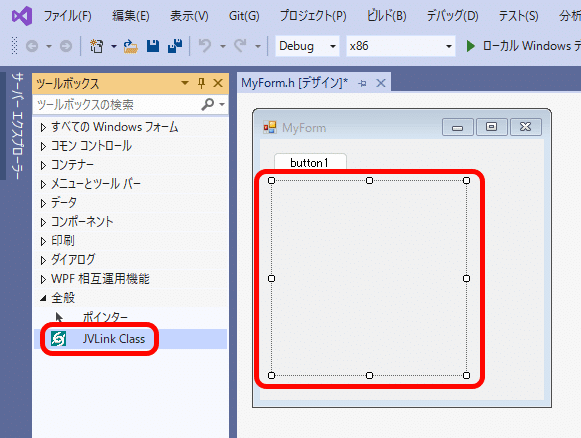This screenshot has width=581, height=438.
Task: Expand データ category
Action: (x=43, y=203)
